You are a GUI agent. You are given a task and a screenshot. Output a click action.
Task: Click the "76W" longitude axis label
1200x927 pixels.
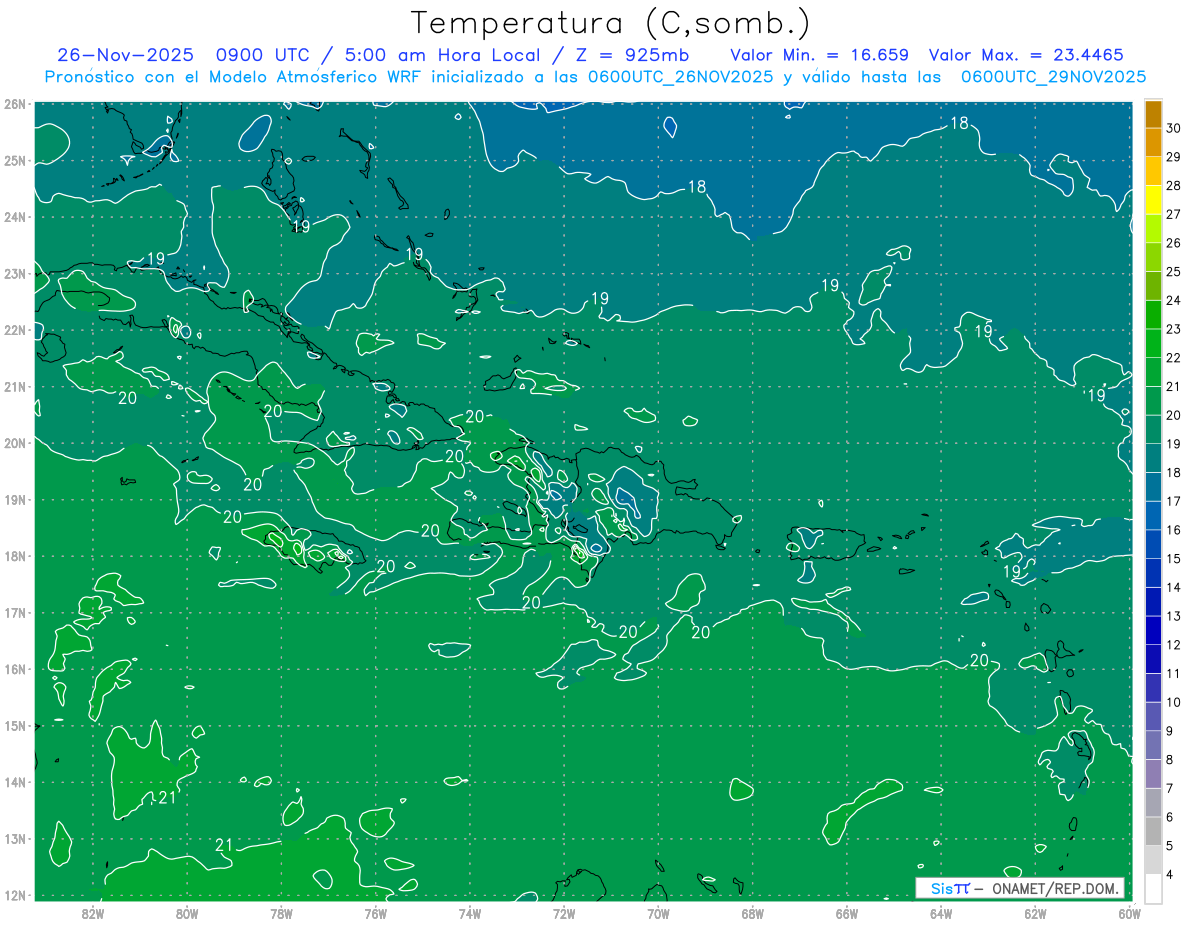click(x=376, y=913)
